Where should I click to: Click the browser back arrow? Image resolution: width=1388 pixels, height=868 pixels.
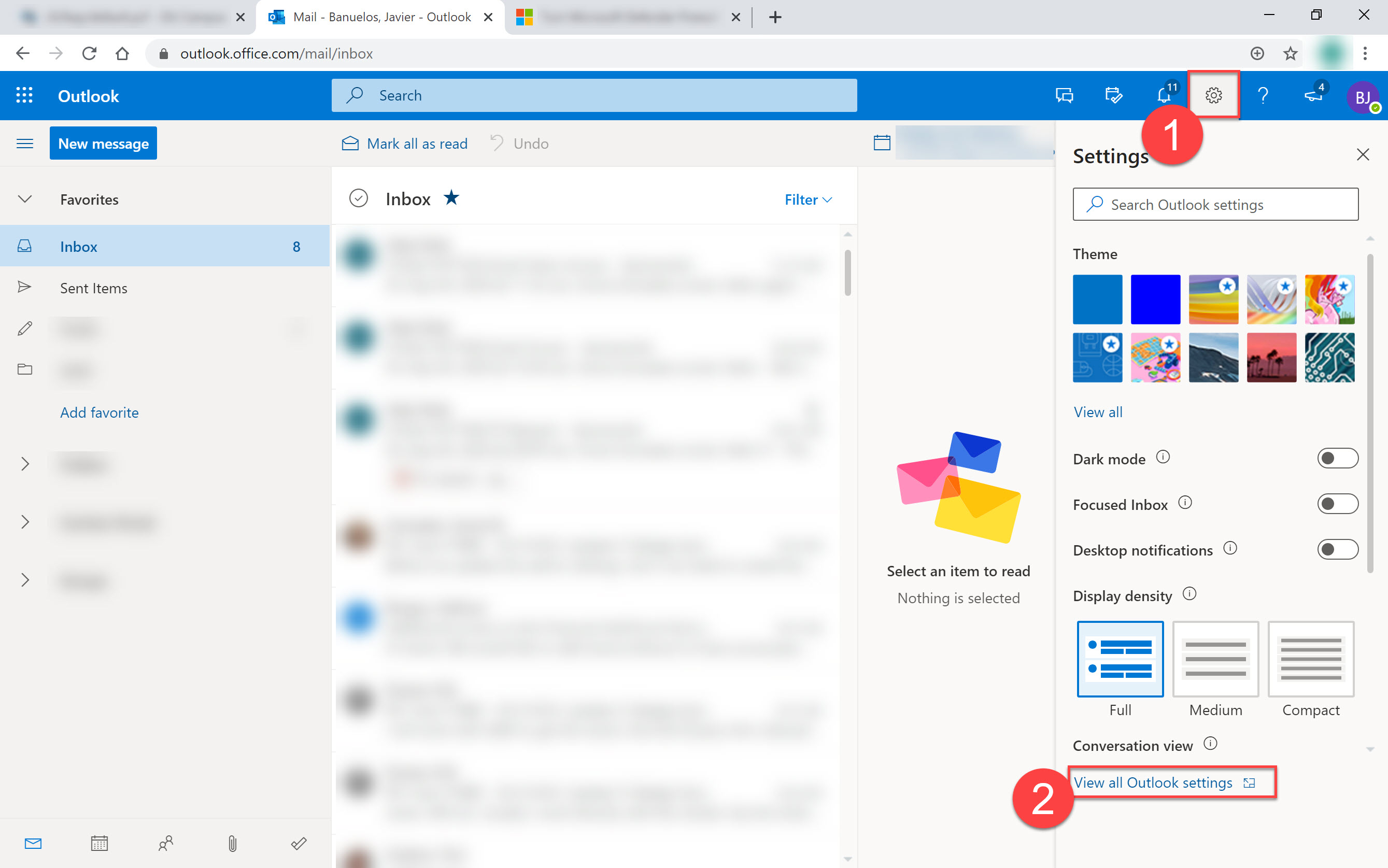click(x=22, y=53)
